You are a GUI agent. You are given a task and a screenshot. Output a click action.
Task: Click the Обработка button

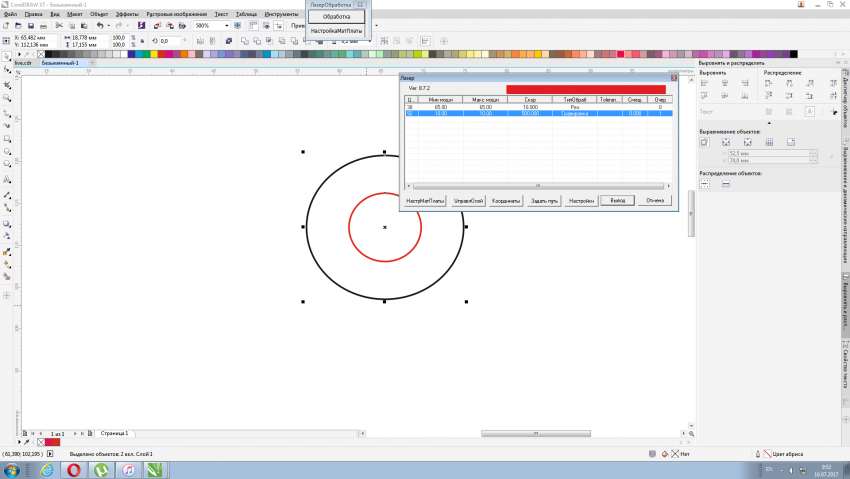tap(336, 17)
